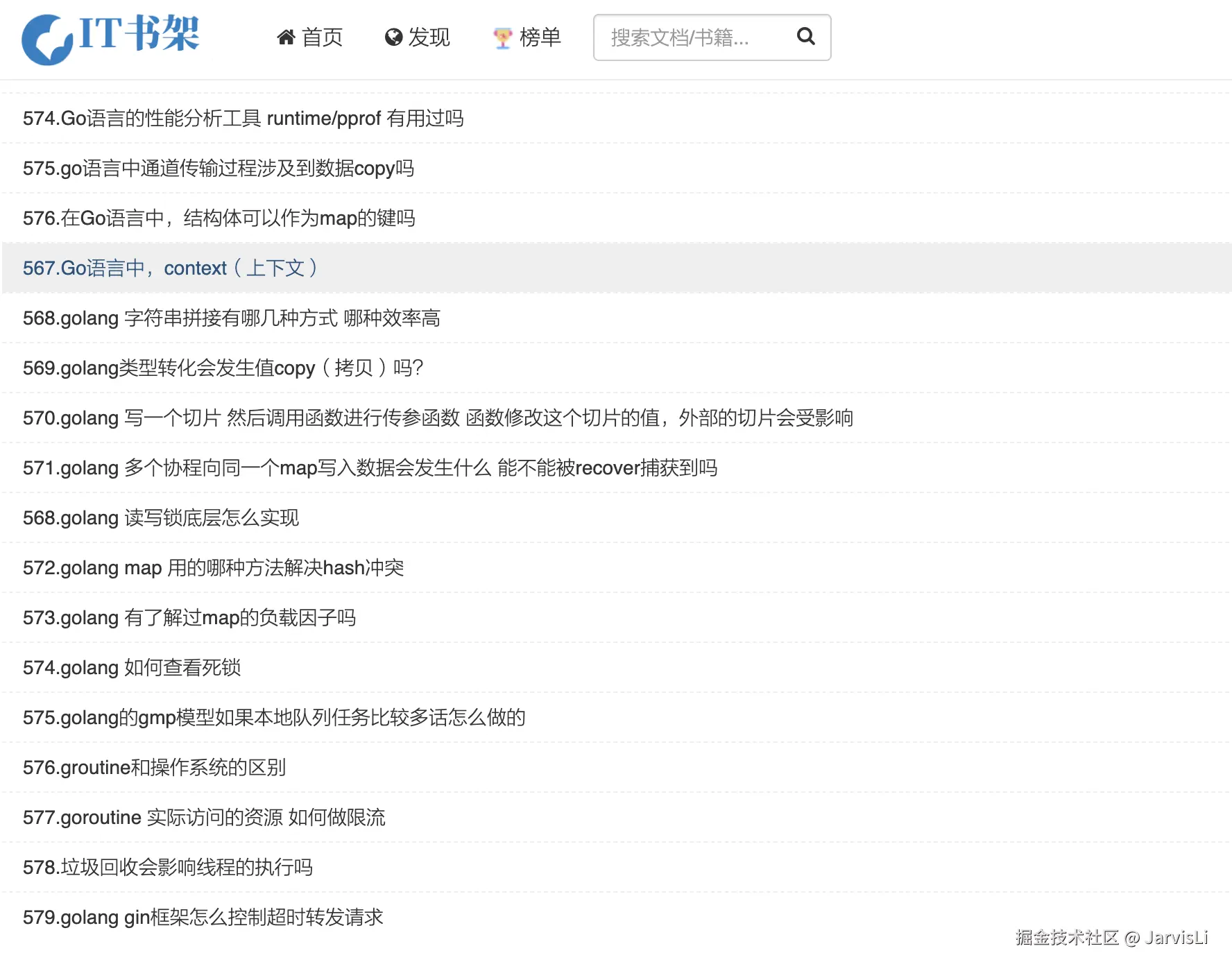1232x971 pixels.
Task: Open highlighted 567.Go语言中 context 上下文
Action: 171,268
